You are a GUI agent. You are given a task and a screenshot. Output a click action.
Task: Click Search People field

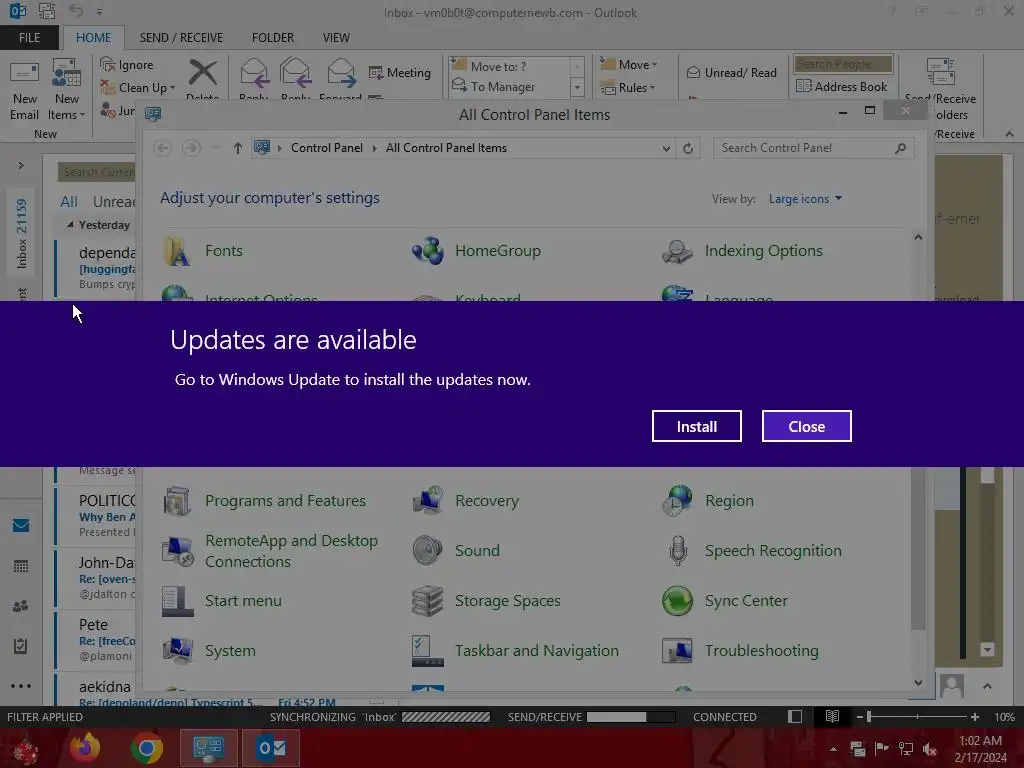(842, 63)
